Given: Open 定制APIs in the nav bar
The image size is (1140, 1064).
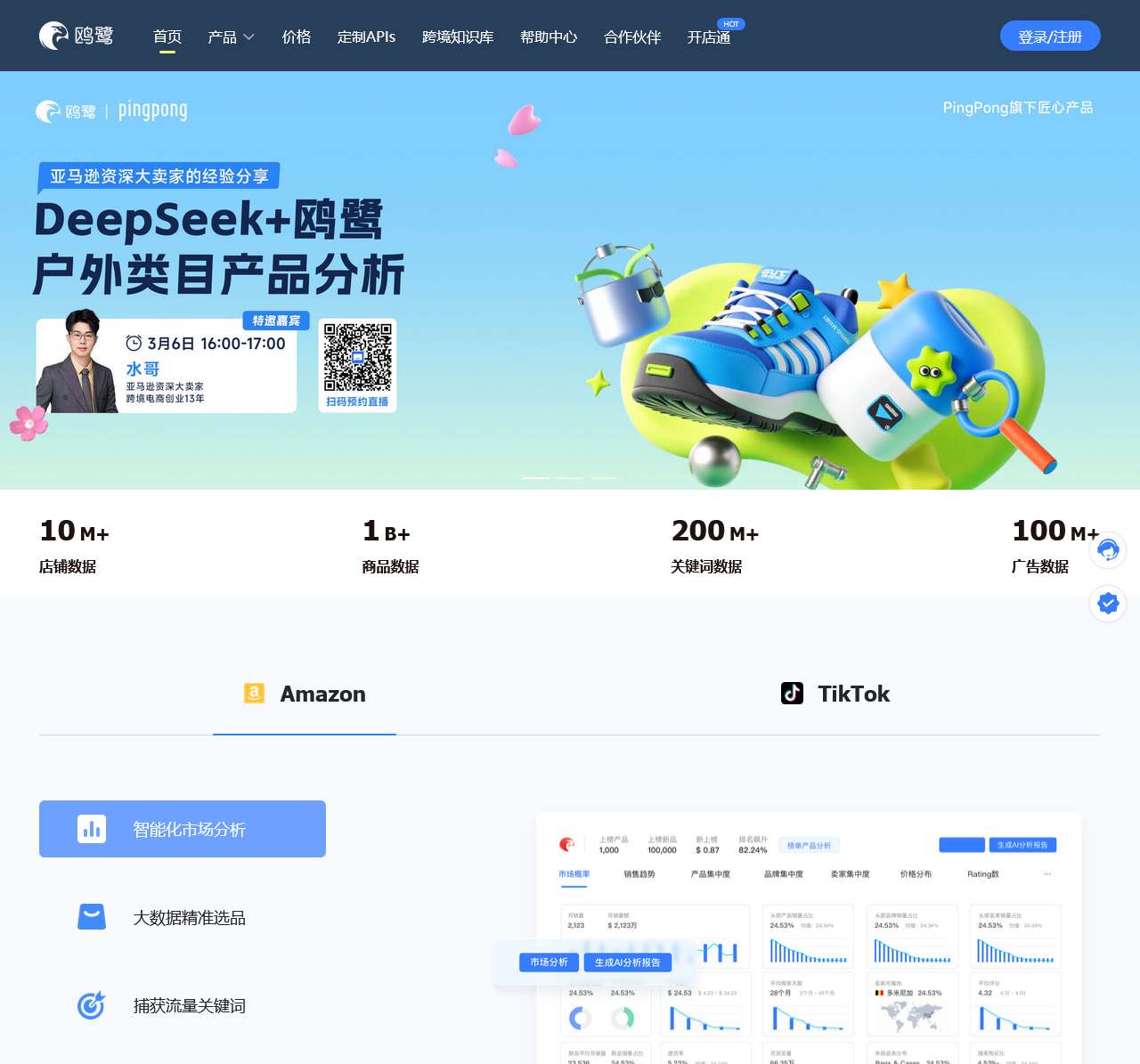Looking at the screenshot, I should [x=366, y=37].
